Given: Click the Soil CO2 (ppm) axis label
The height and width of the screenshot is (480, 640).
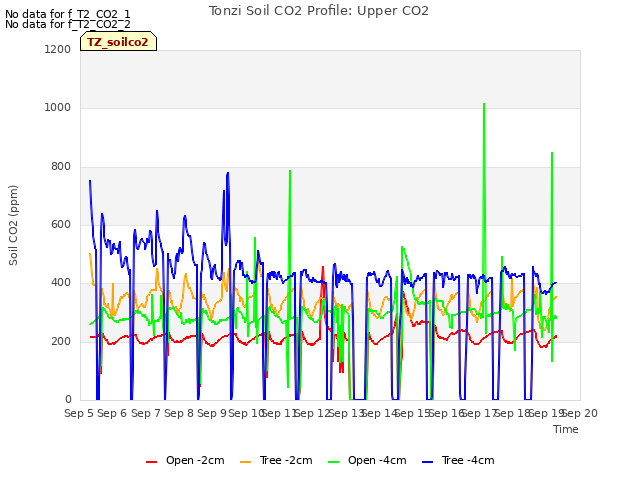Looking at the screenshot, I should pyautogui.click(x=13, y=225).
